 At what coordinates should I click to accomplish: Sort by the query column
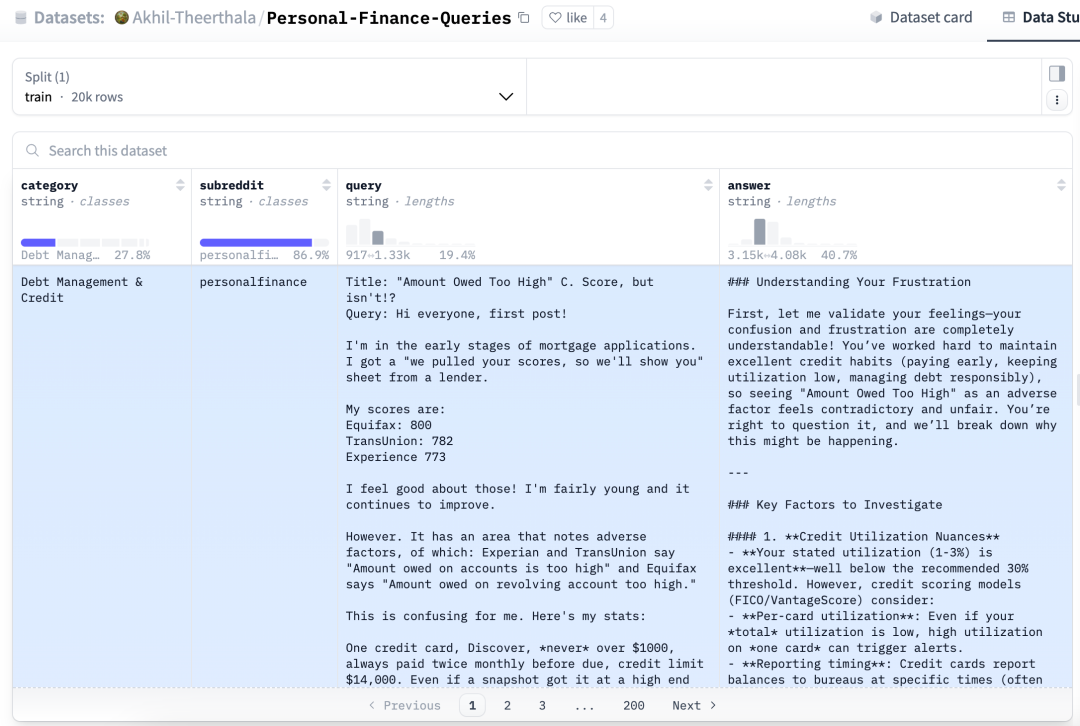pos(708,185)
